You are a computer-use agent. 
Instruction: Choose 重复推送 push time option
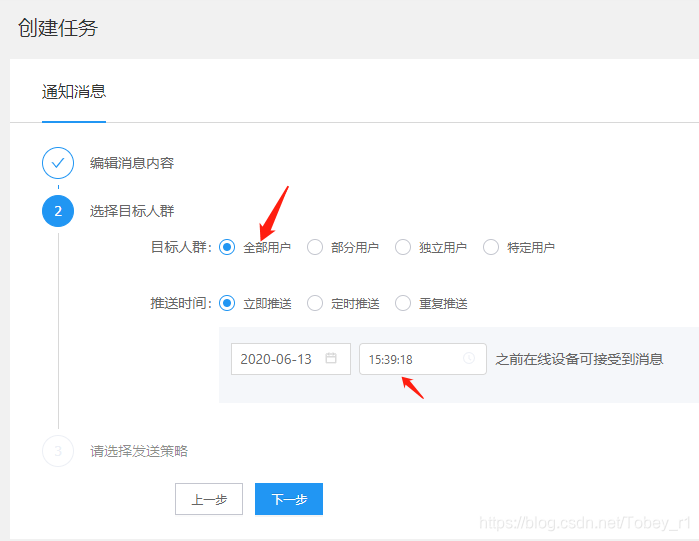pos(403,303)
